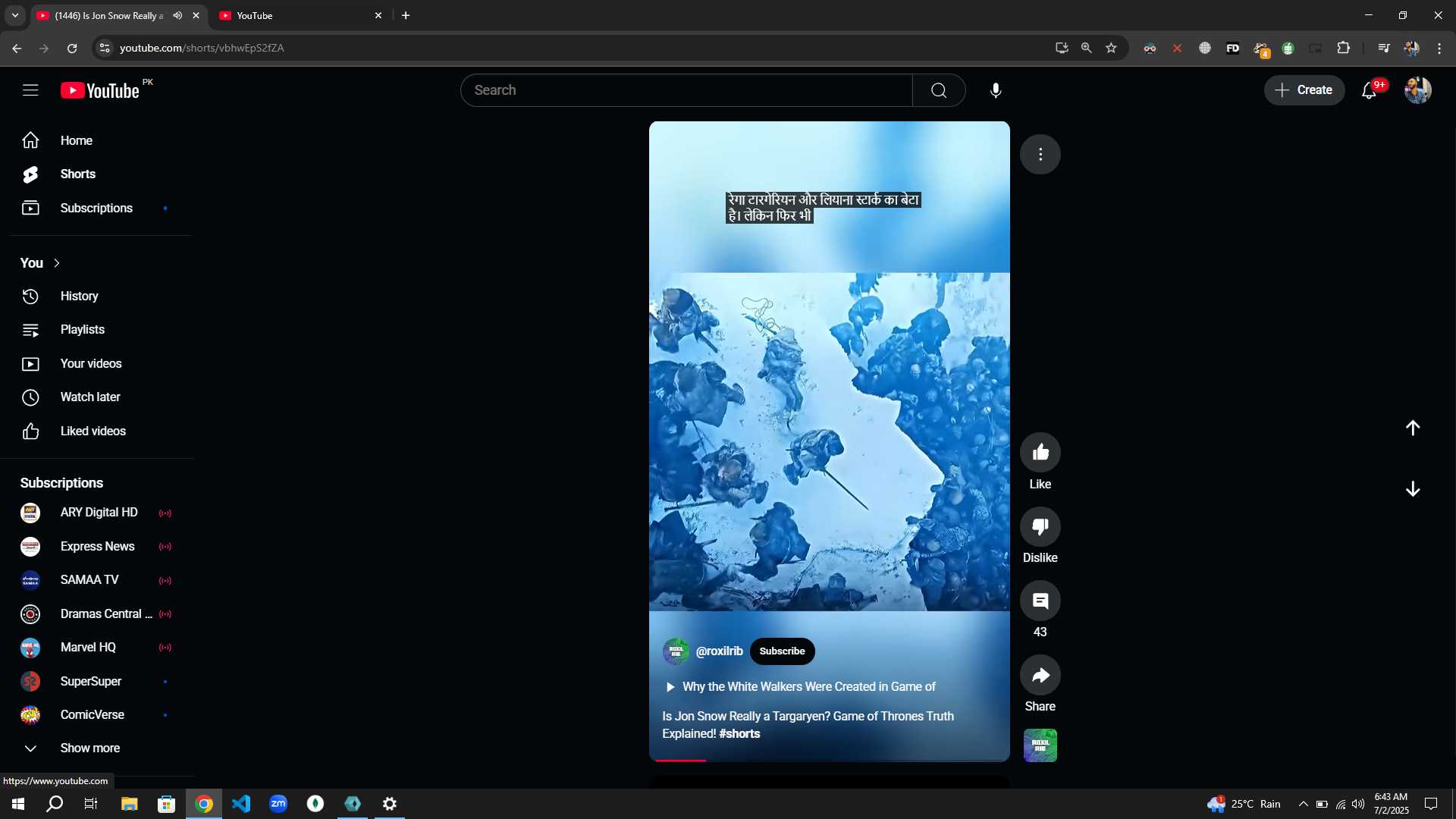
Task: Open a new browser tab
Action: pos(406,15)
